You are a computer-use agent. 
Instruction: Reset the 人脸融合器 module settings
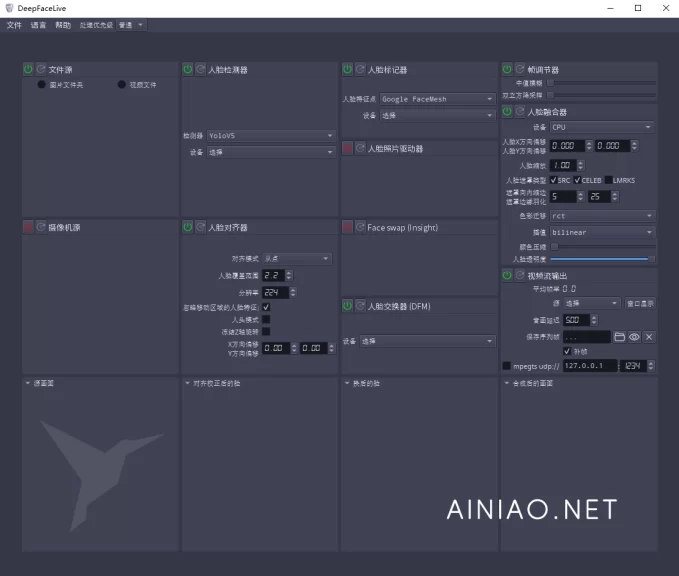tap(520, 112)
